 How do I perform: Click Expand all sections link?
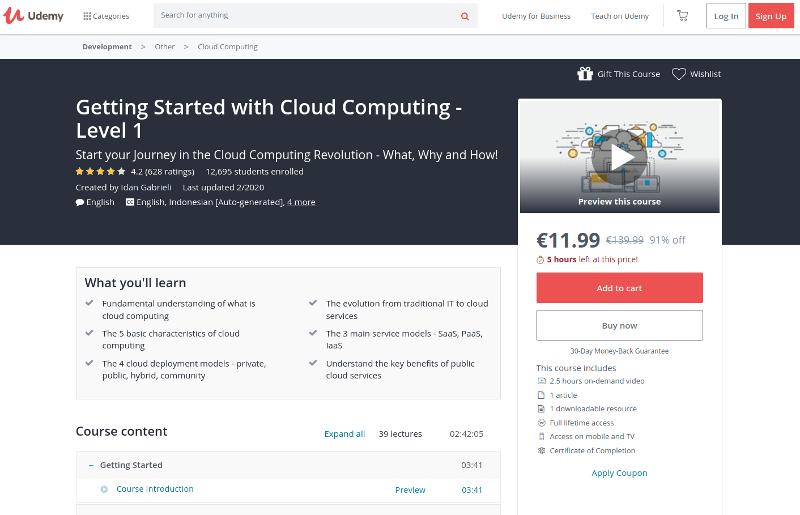pos(344,434)
